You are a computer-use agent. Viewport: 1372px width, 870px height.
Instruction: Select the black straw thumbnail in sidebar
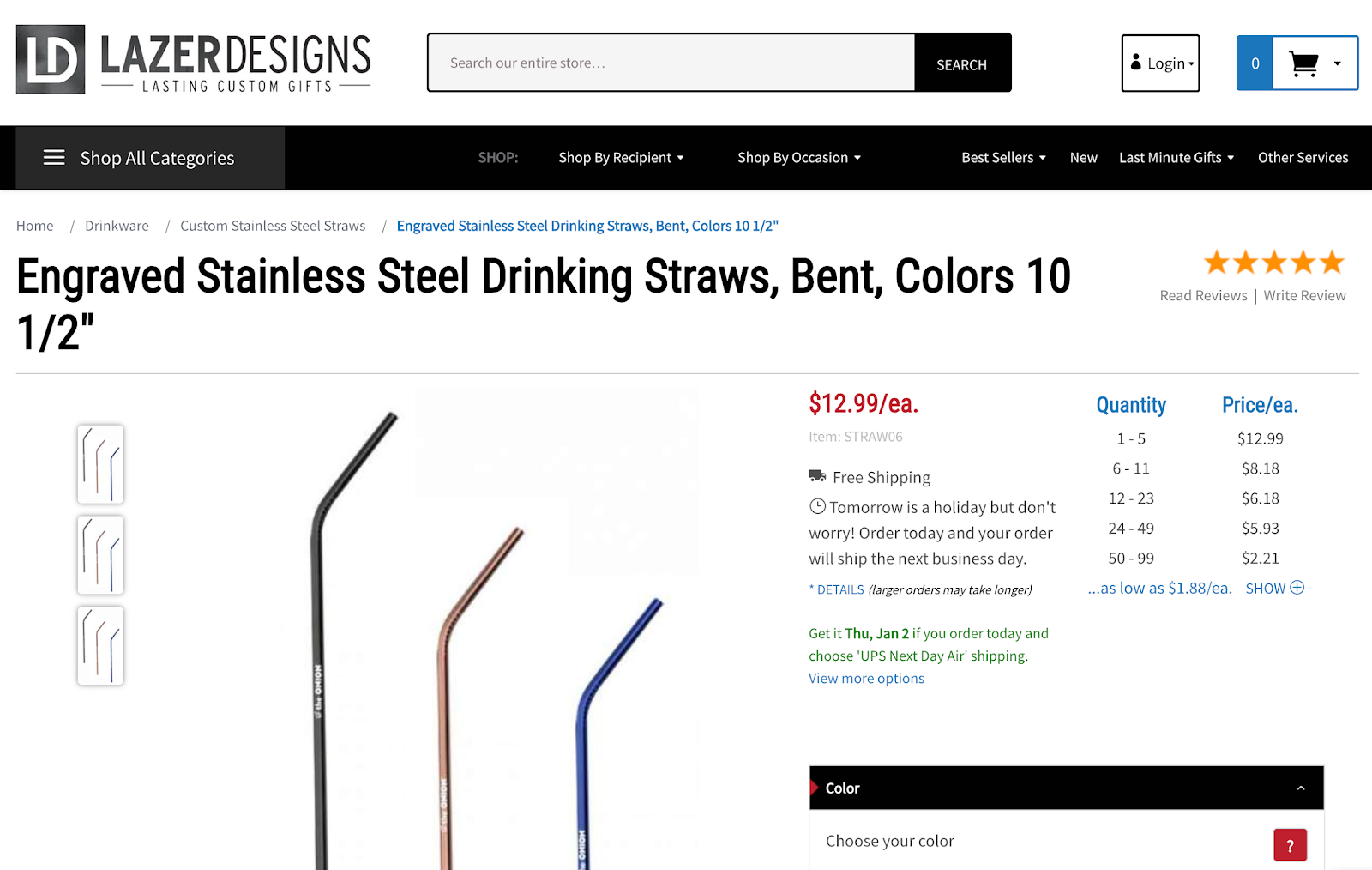point(99,464)
